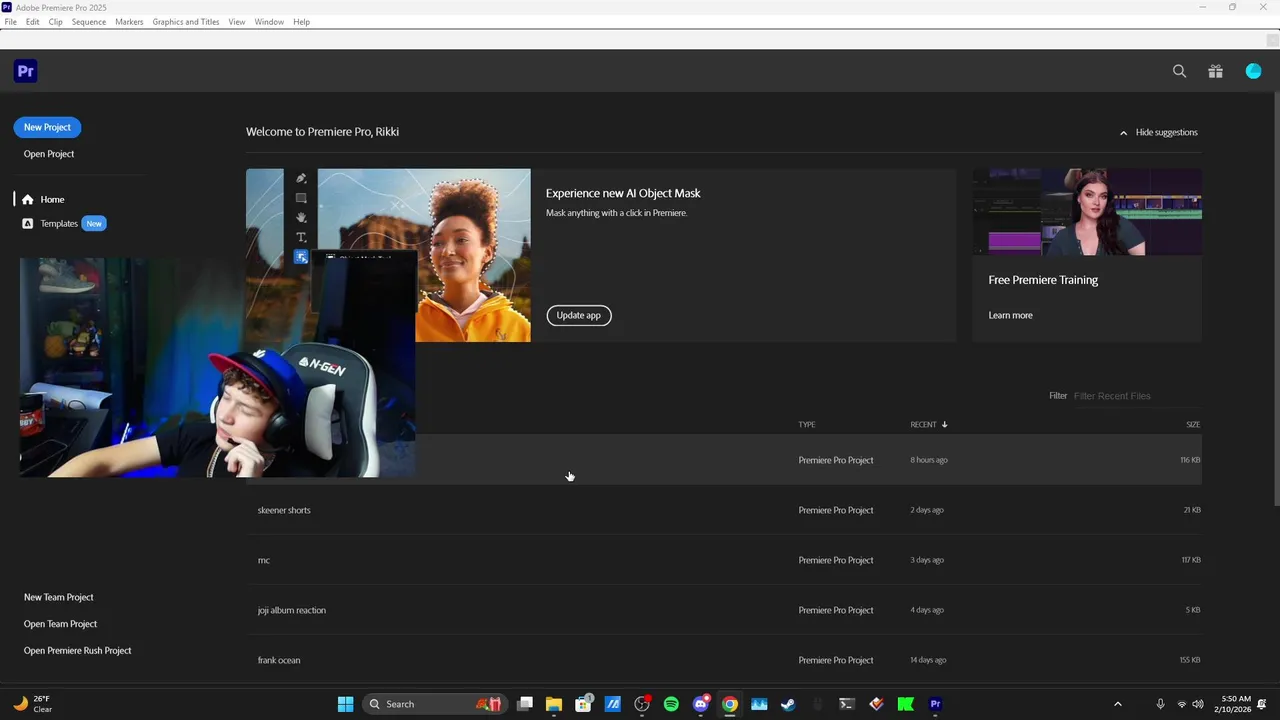The height and width of the screenshot is (720, 1280).
Task: Open File Explorer from taskbar
Action: point(554,704)
